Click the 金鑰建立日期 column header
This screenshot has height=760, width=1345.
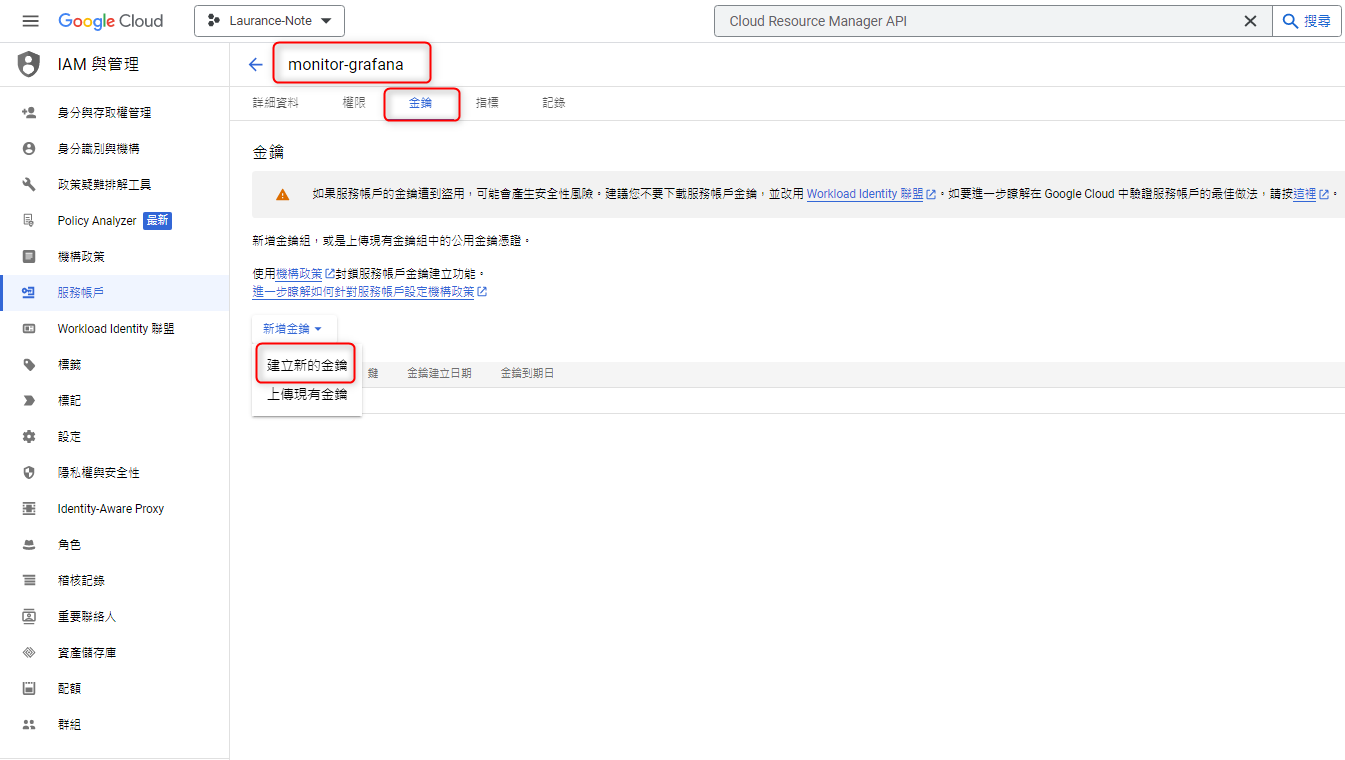(x=439, y=373)
